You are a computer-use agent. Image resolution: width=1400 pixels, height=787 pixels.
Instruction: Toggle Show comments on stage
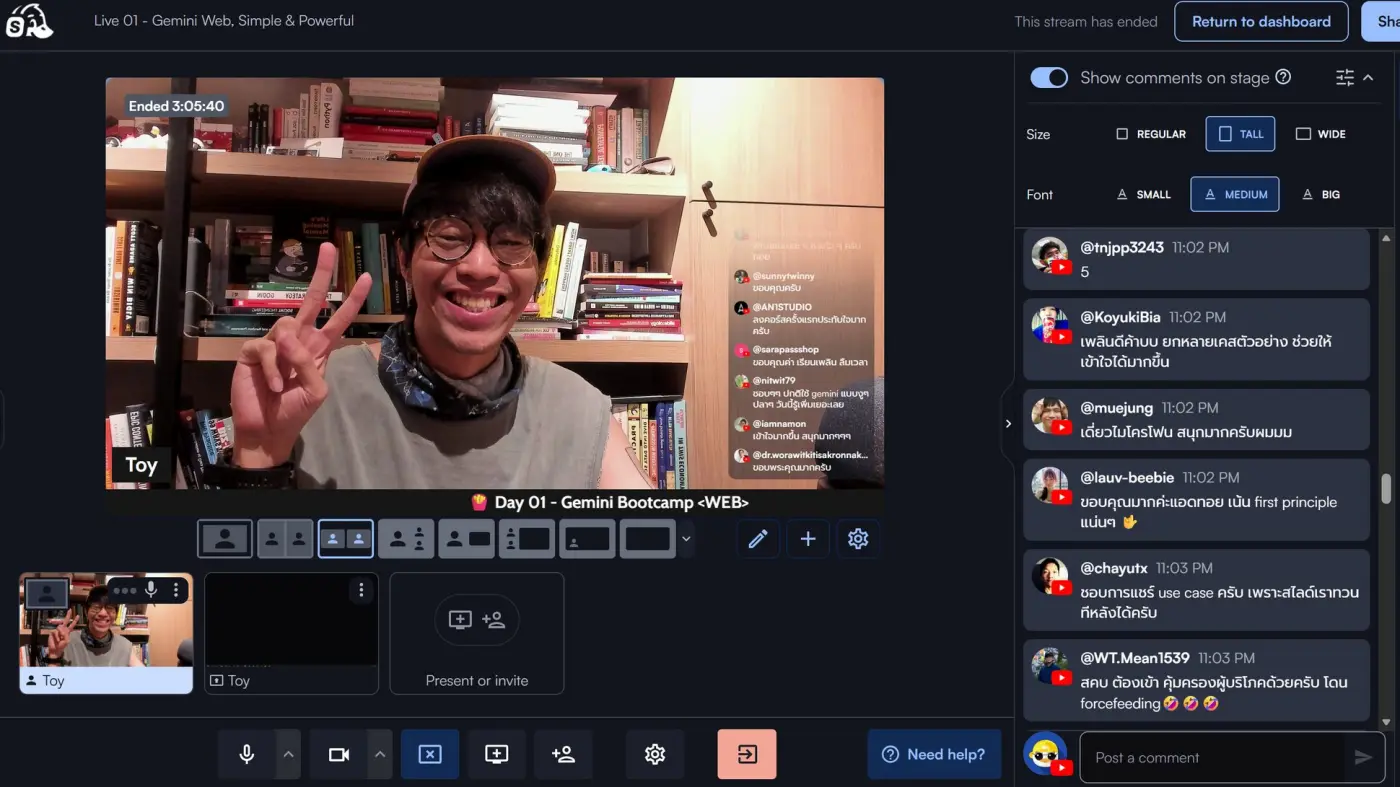point(1049,77)
